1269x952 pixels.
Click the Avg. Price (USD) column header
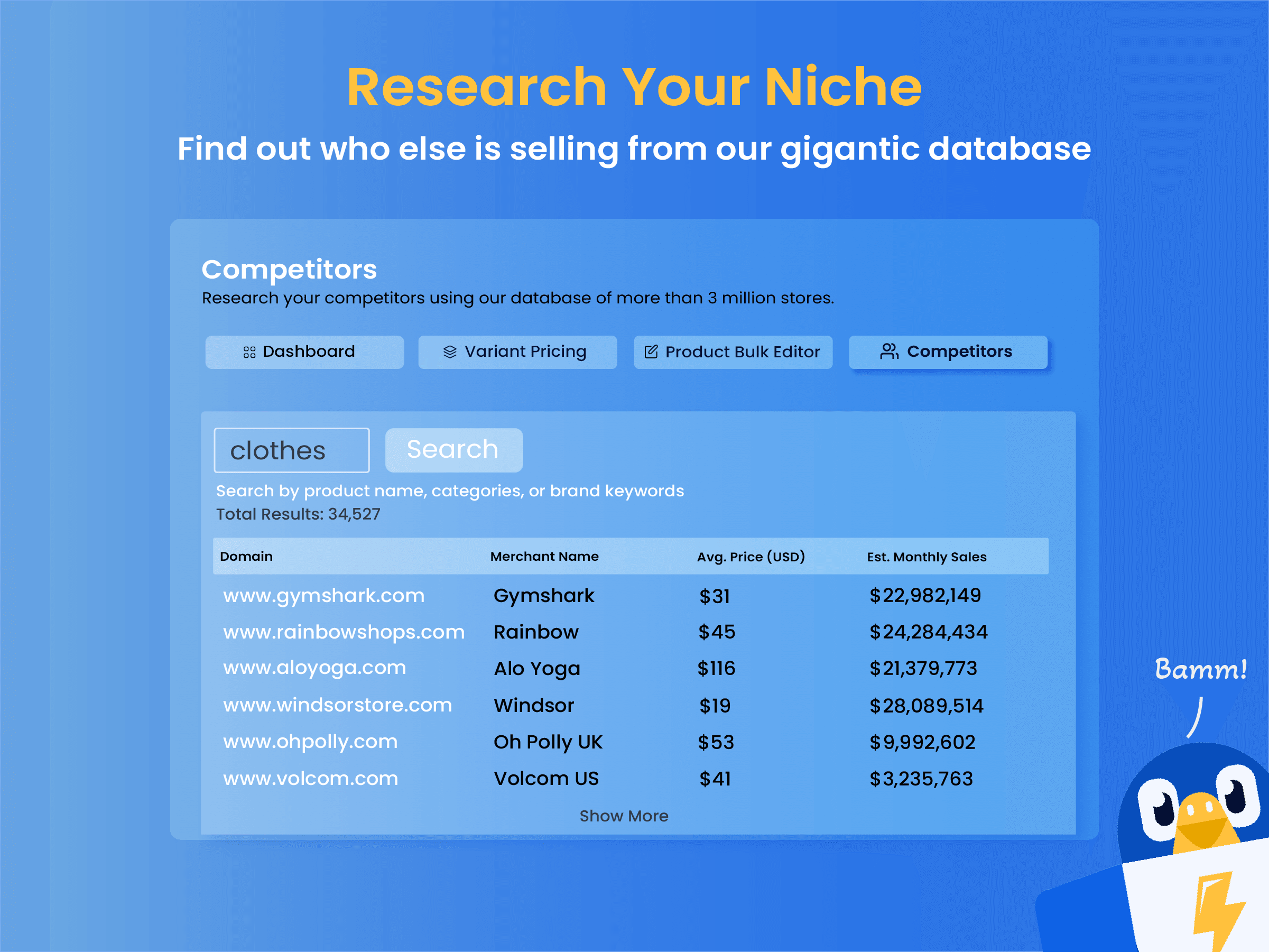pyautogui.click(x=751, y=557)
